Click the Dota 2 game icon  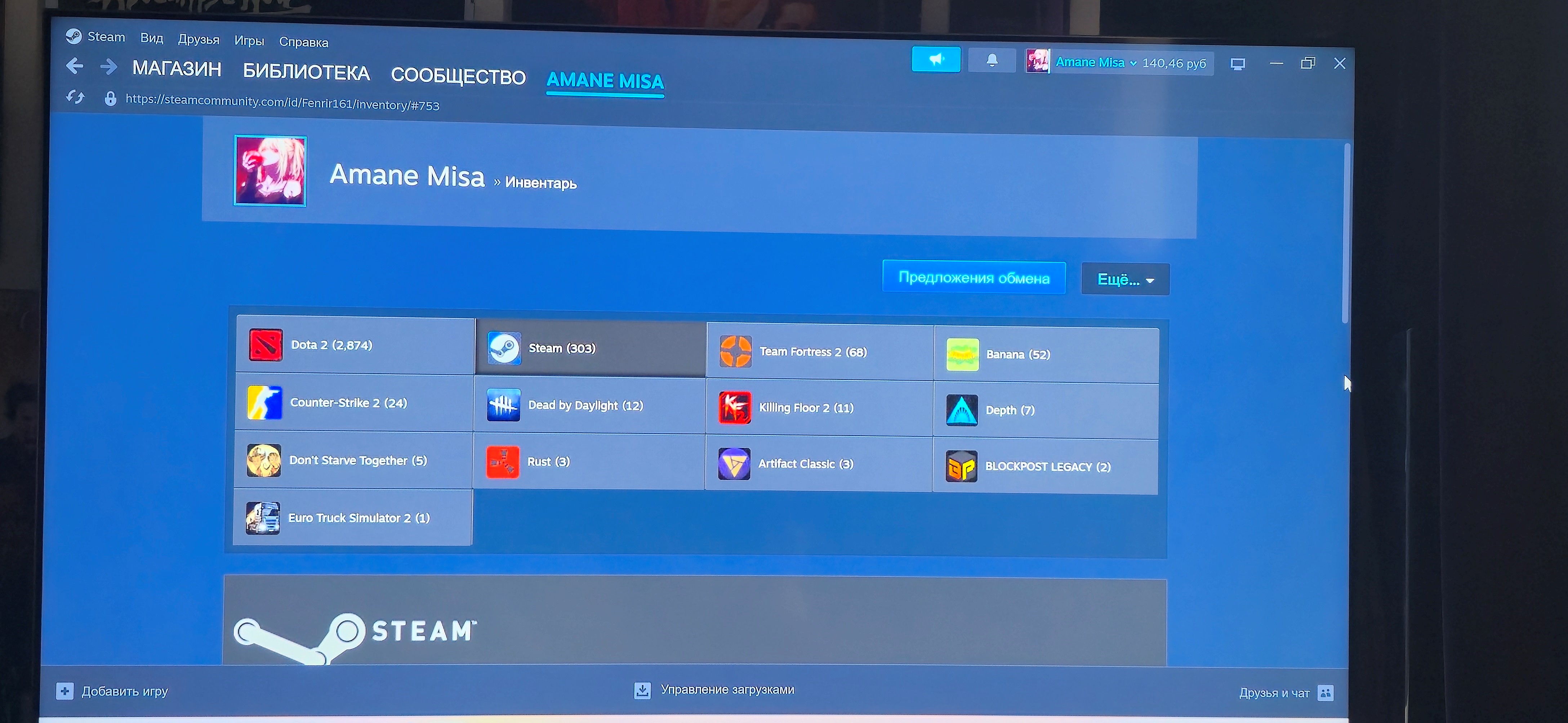click(x=266, y=345)
